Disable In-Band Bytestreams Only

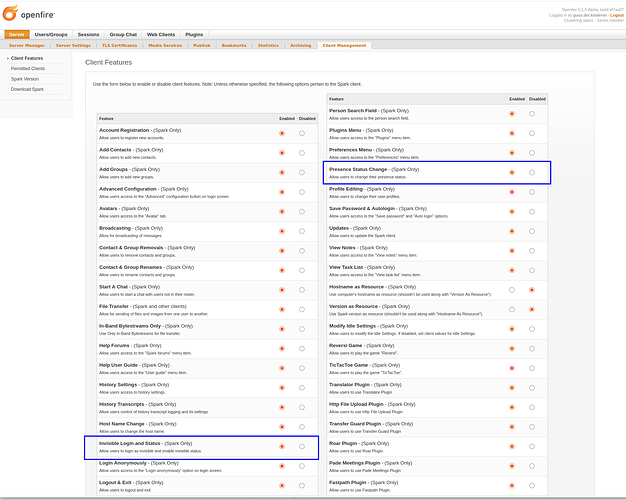tap(302, 329)
